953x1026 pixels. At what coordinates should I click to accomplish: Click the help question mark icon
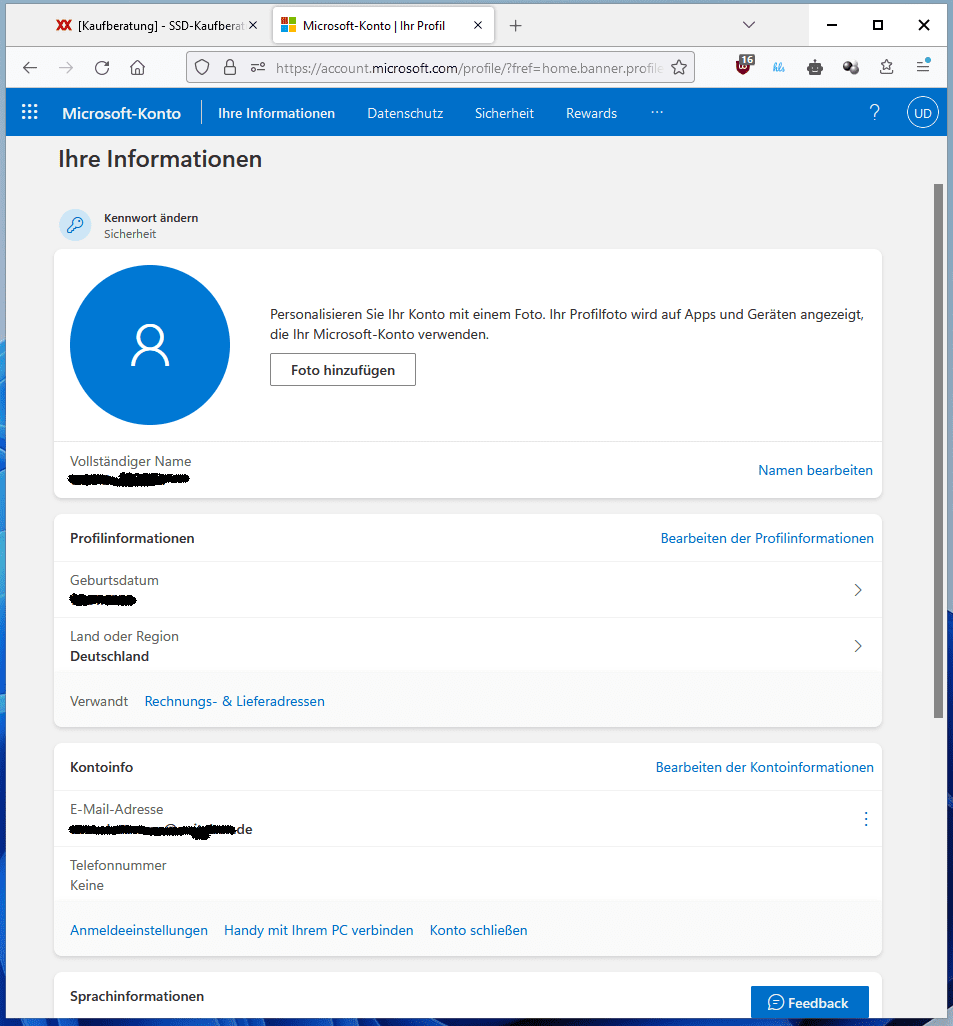pyautogui.click(x=874, y=113)
